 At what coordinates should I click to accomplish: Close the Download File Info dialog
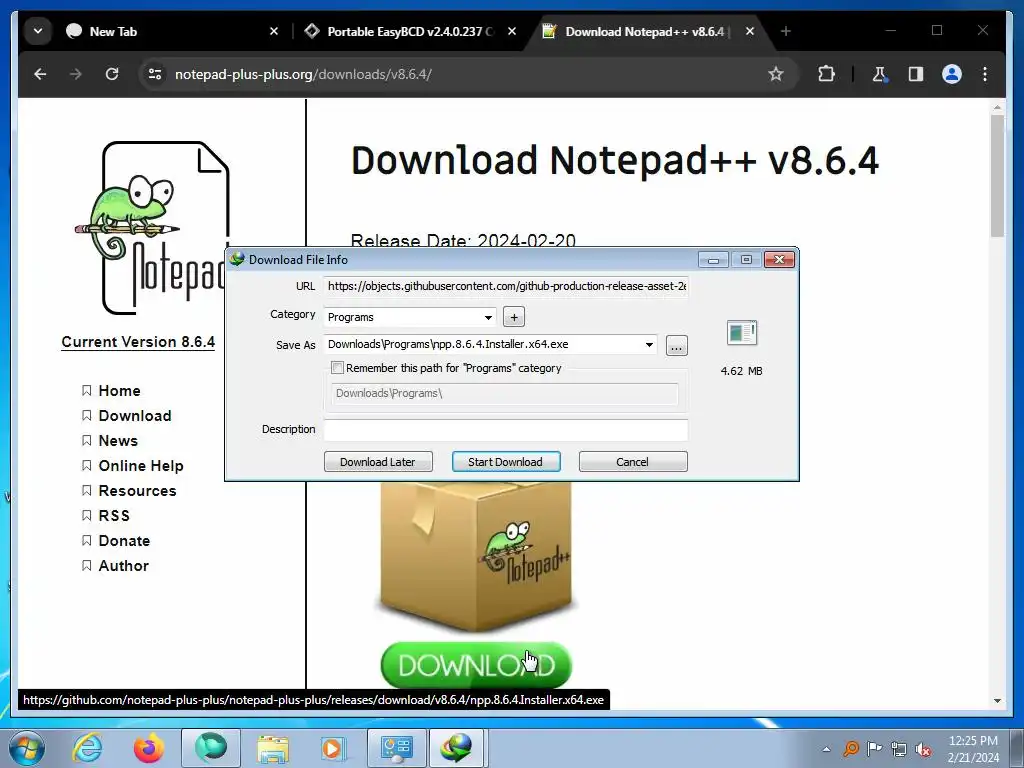pyautogui.click(x=779, y=260)
